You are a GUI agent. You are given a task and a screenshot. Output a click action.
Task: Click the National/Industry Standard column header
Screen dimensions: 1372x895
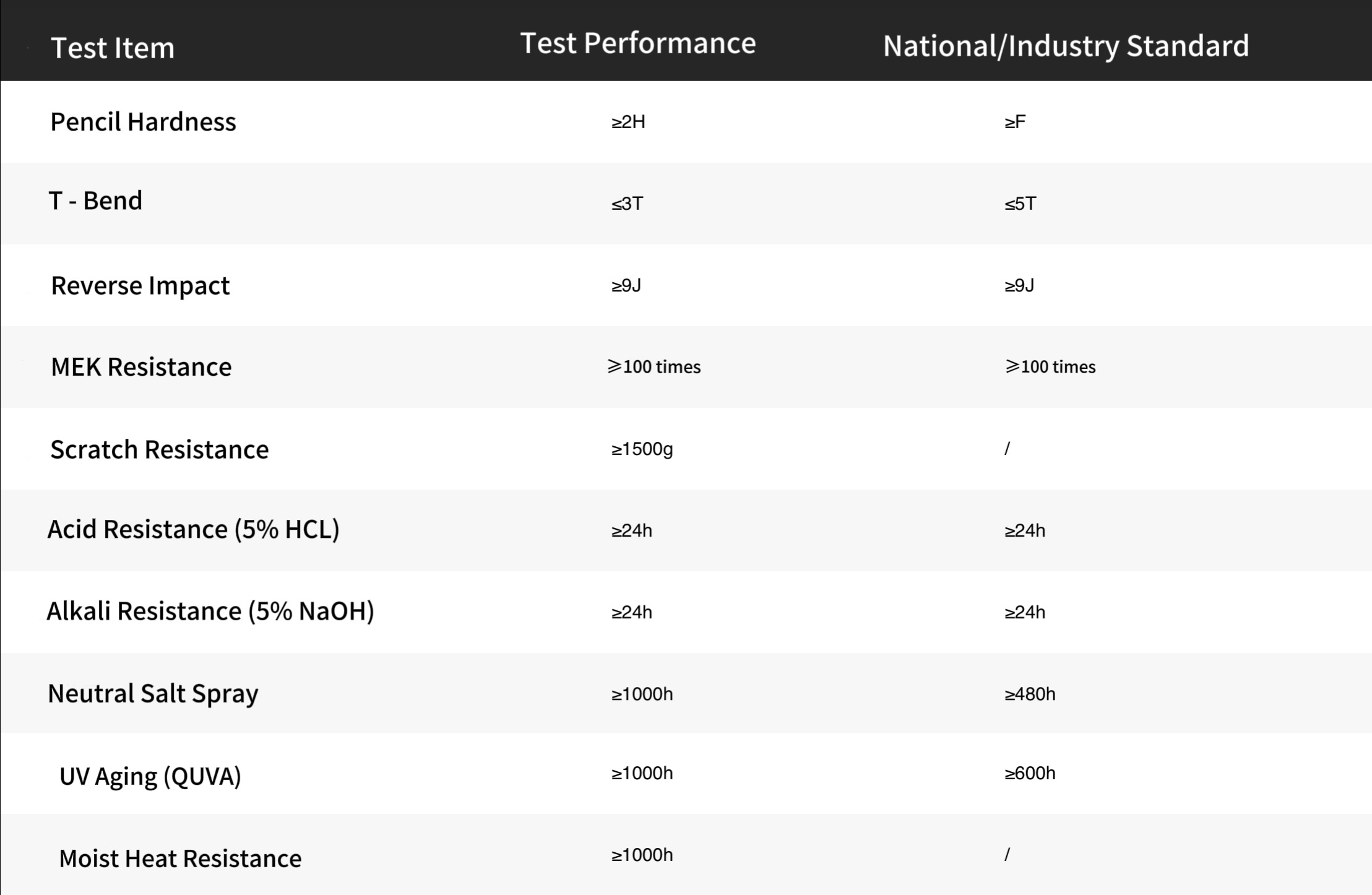point(1066,46)
